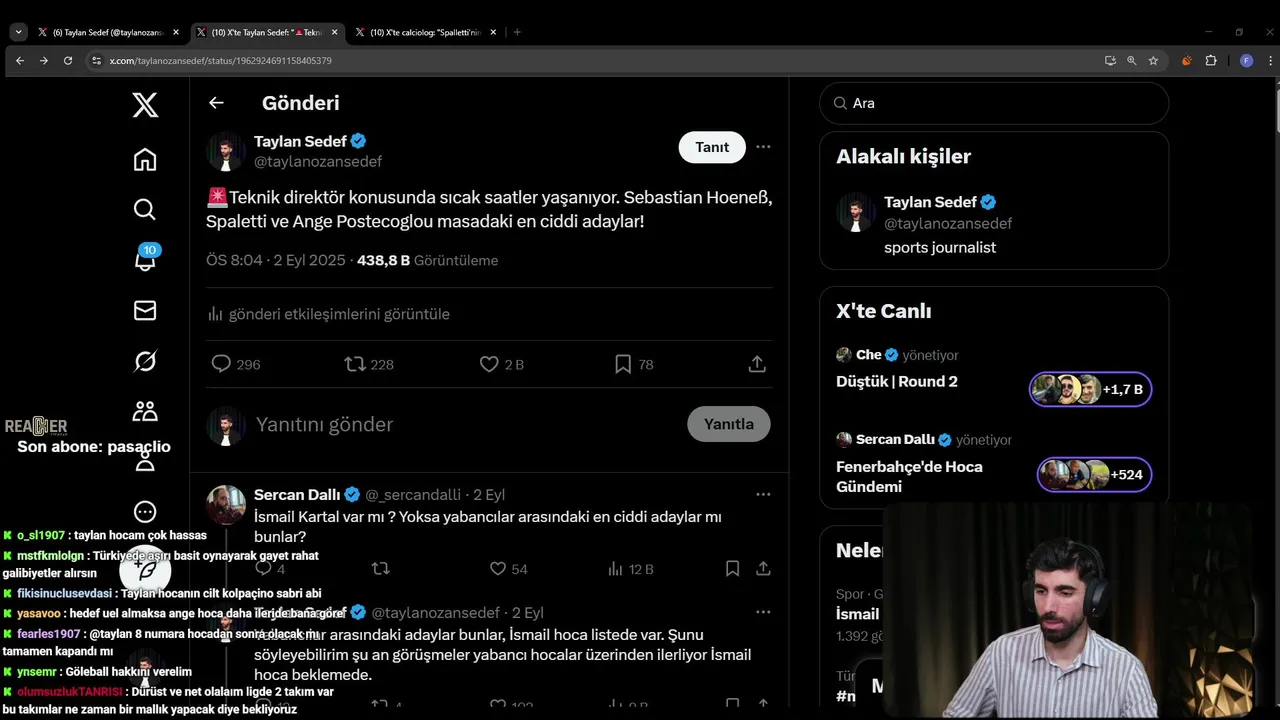Viewport: 1280px width, 720px height.
Task: Click Sercan Dallı avatar on reply
Action: point(226,505)
